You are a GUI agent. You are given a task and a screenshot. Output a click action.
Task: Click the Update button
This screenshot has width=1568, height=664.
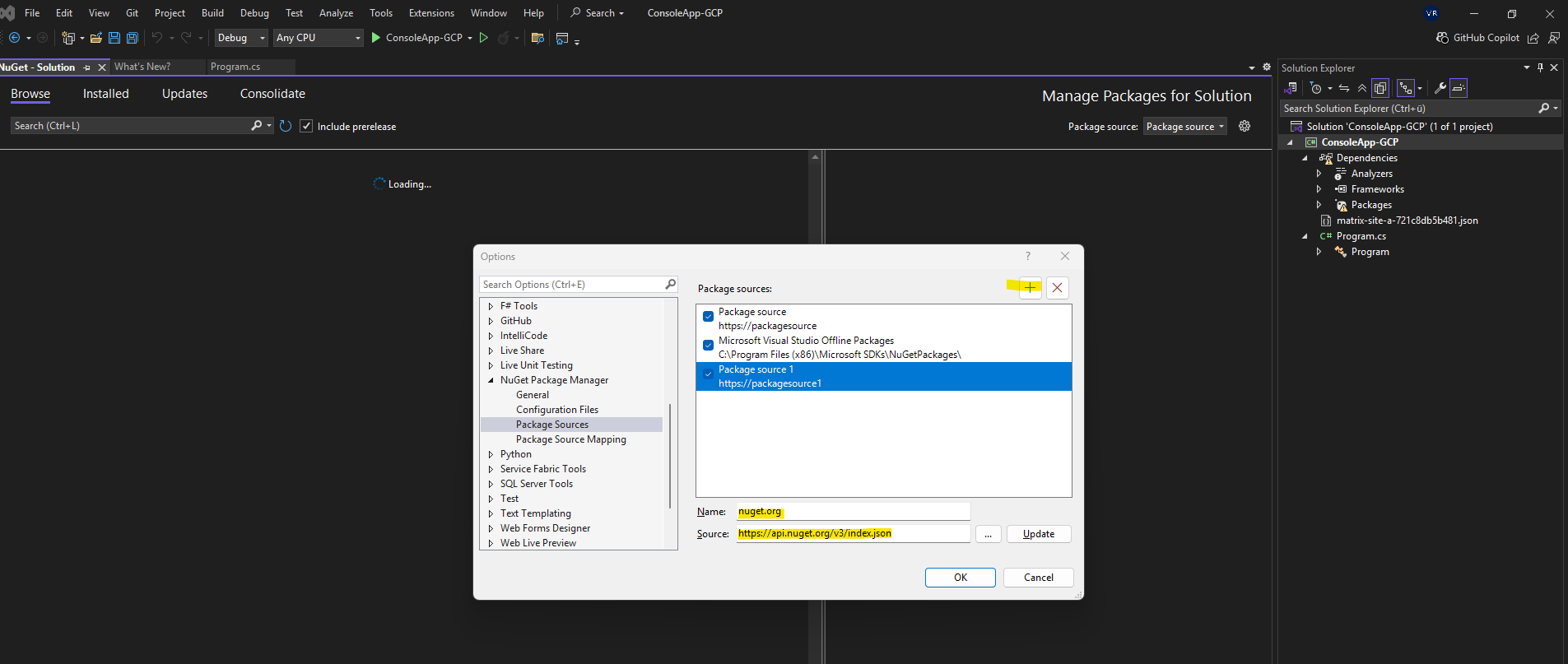(1038, 534)
